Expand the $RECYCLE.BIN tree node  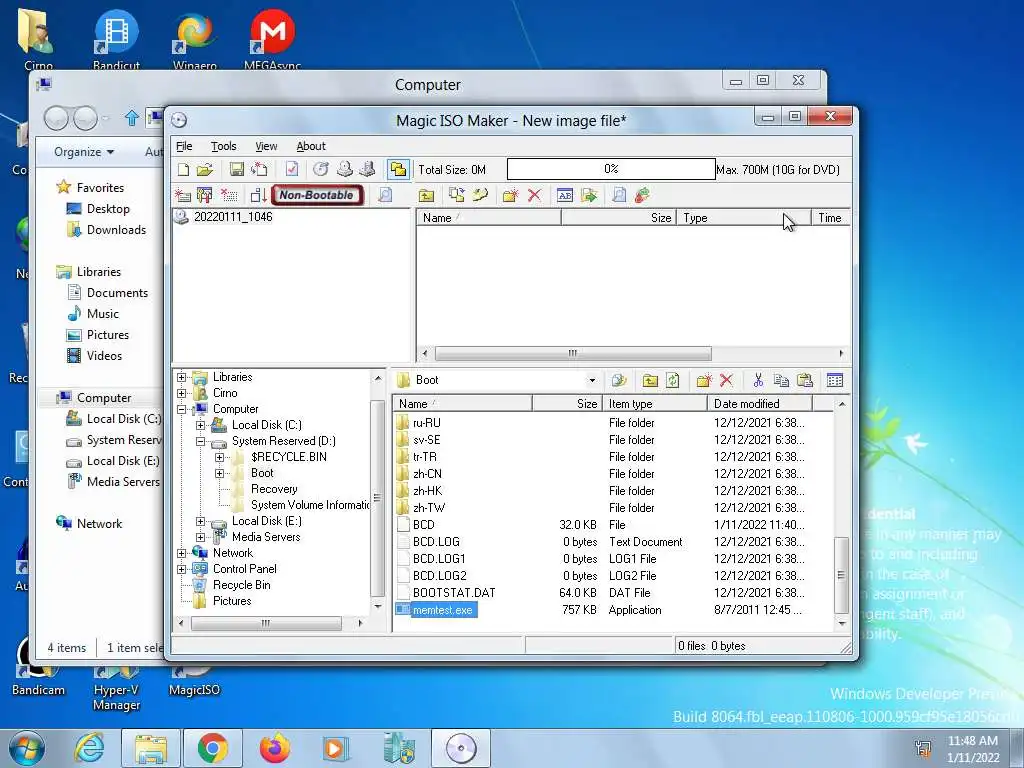point(219,457)
